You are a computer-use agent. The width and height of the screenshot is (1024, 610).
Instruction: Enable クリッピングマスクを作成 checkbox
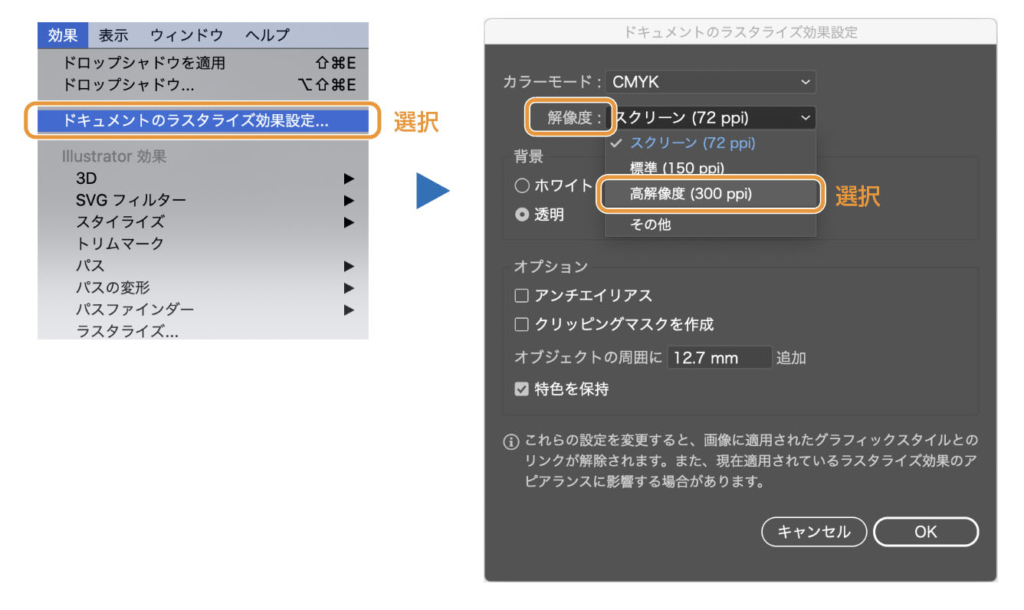coord(521,325)
